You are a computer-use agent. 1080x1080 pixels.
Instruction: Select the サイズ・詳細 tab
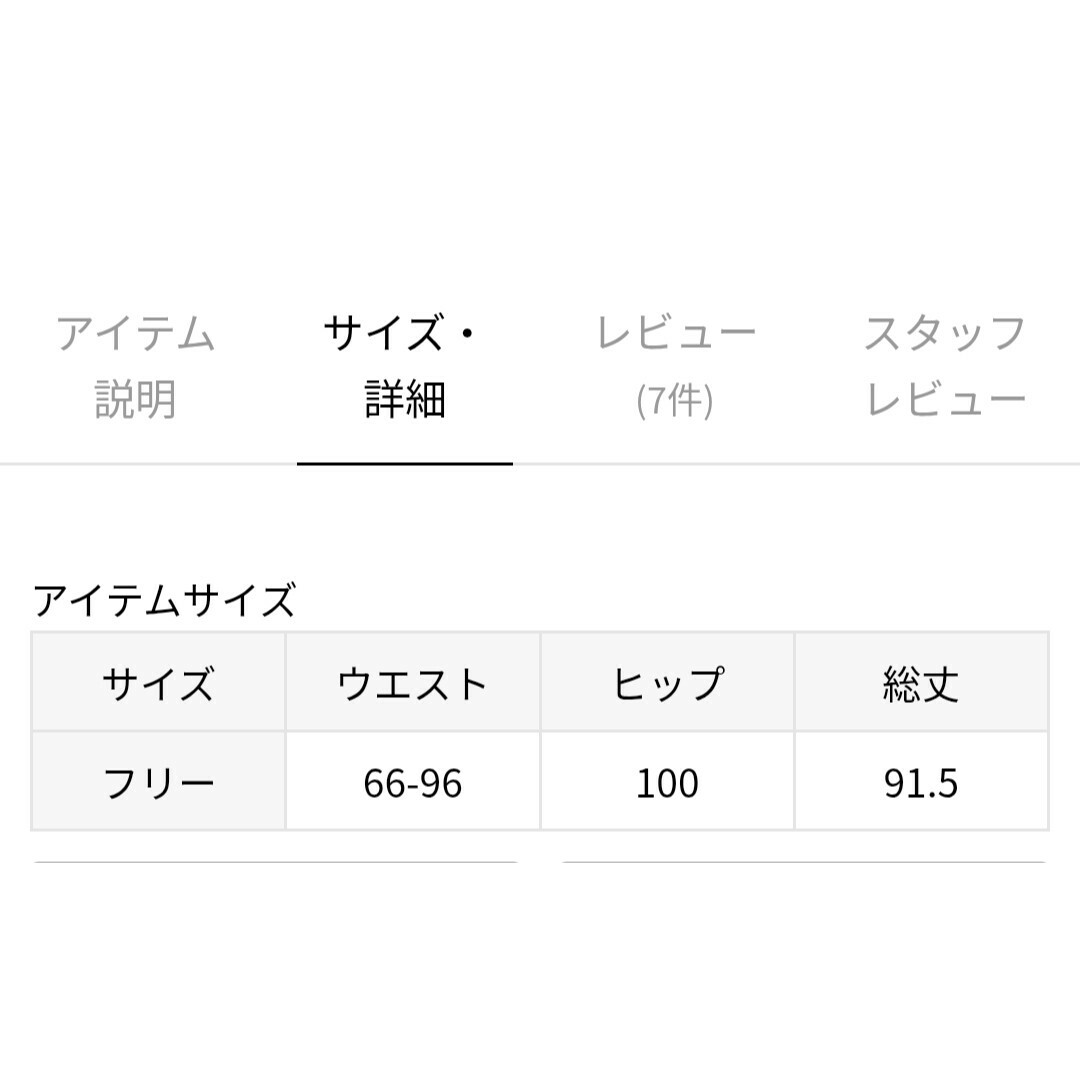[405, 366]
